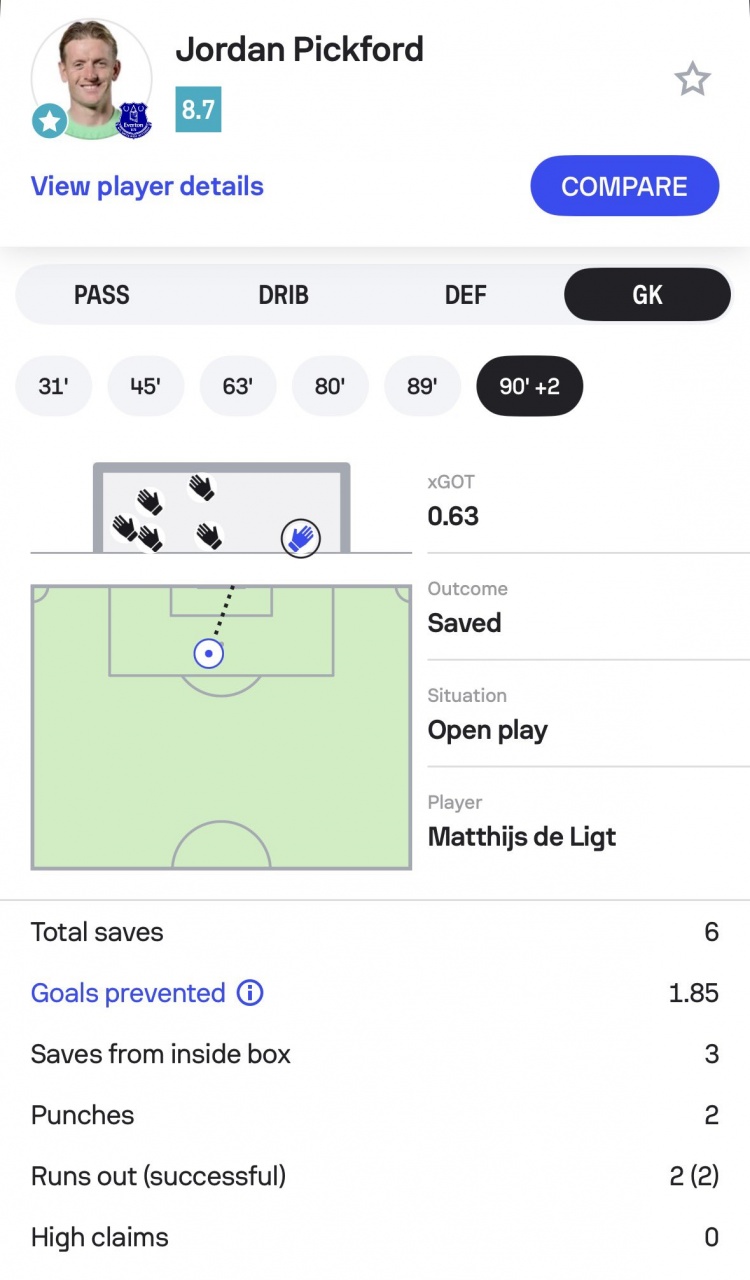750x1280 pixels.
Task: Select the 63' save chip
Action: [x=237, y=386]
